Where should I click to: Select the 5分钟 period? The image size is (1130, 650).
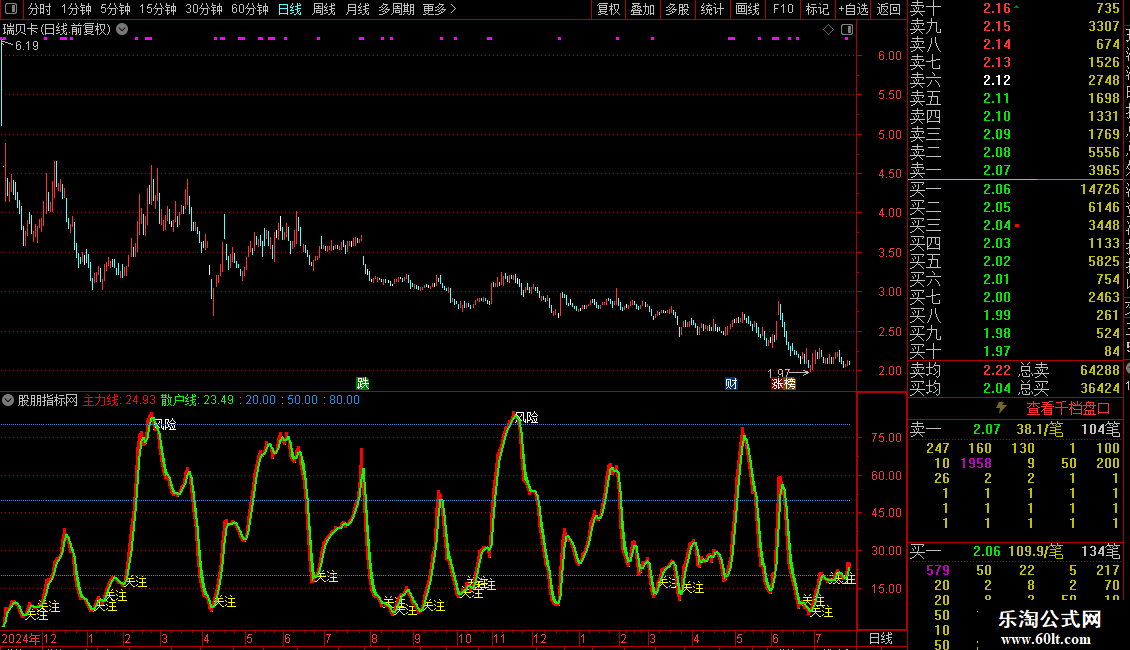click(x=115, y=9)
